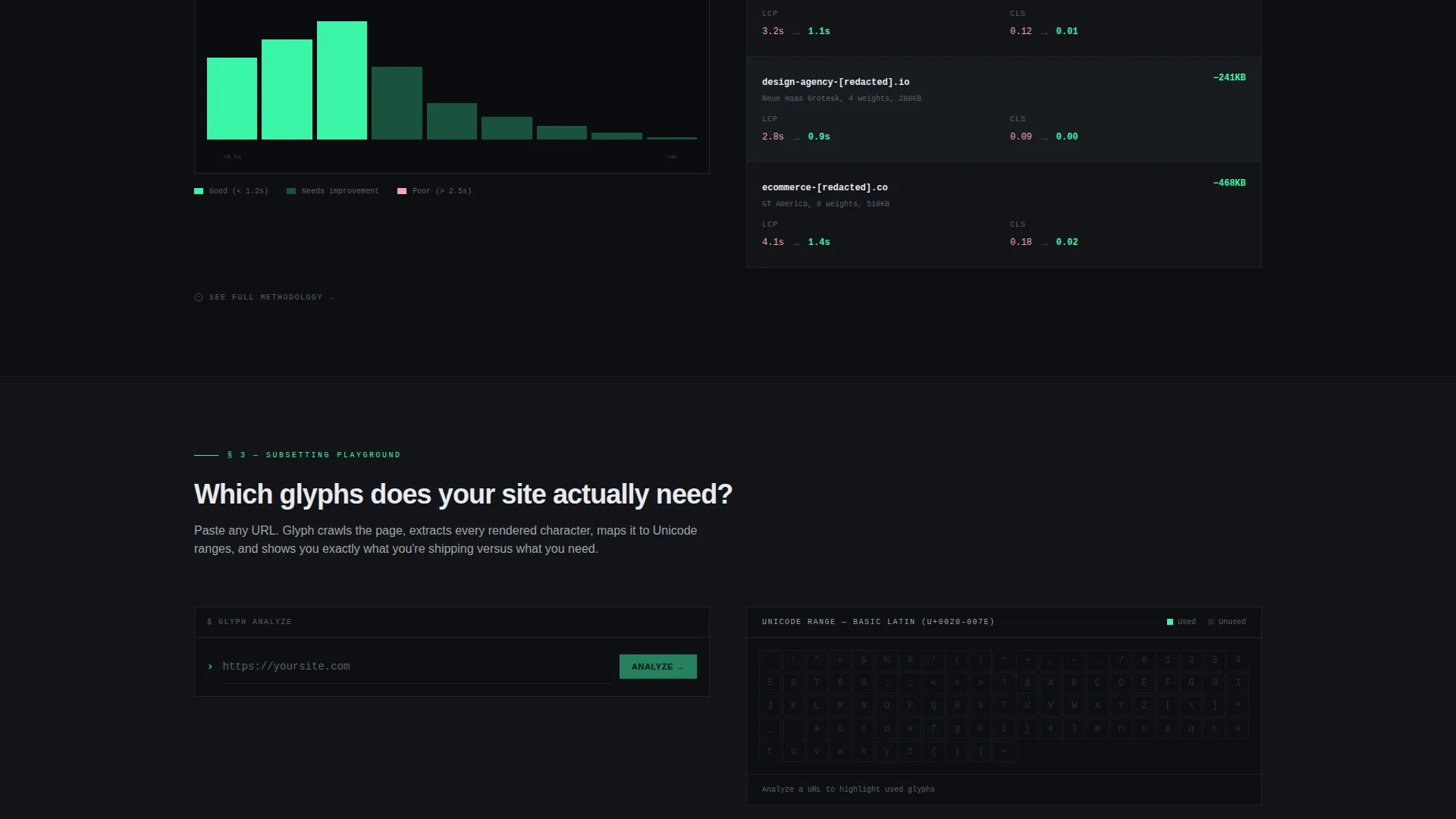The image size is (1456, 819).
Task: Select the lowercase 'a' glyph cell
Action: click(x=817, y=728)
